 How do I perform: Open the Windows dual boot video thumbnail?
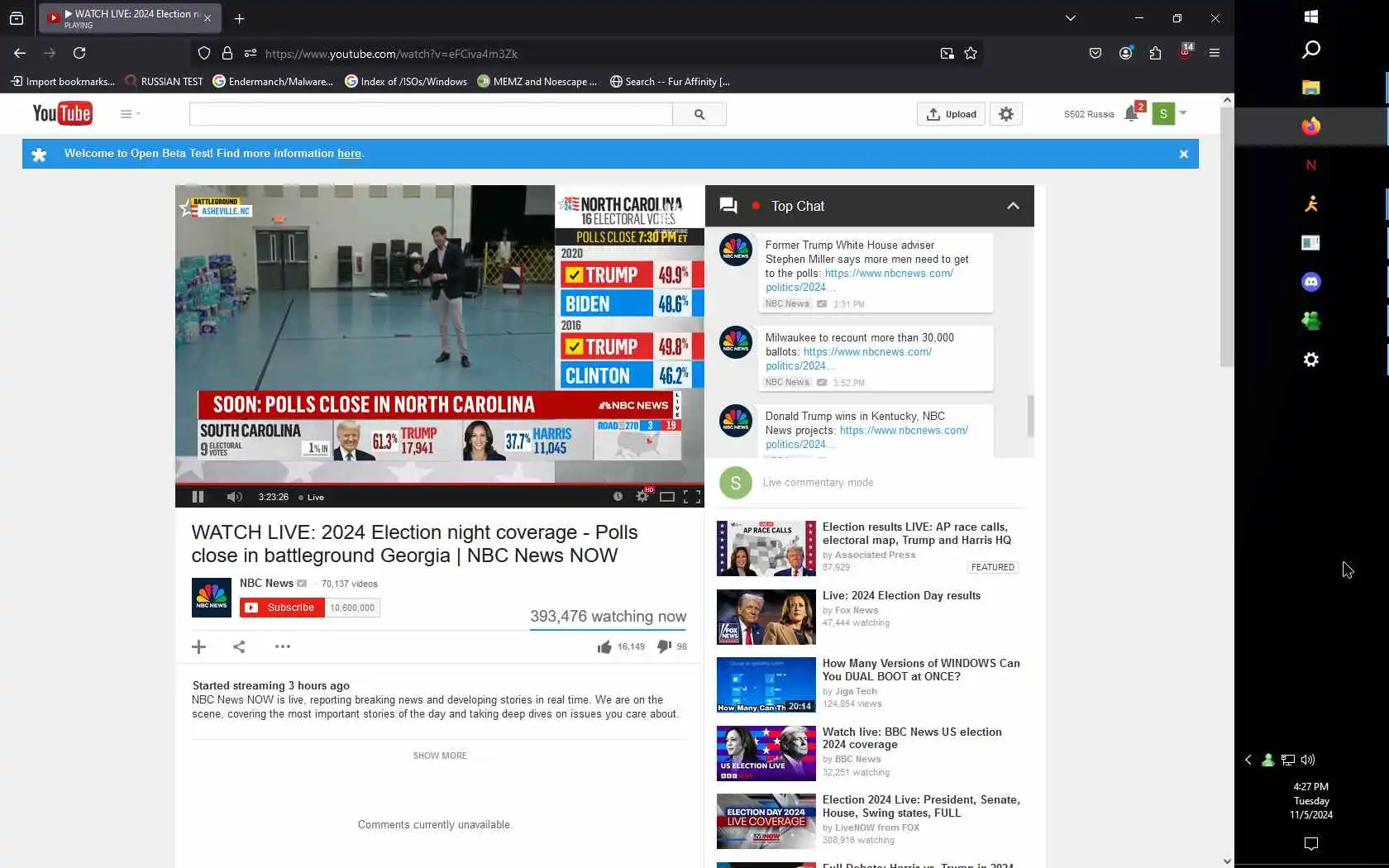pyautogui.click(x=766, y=685)
